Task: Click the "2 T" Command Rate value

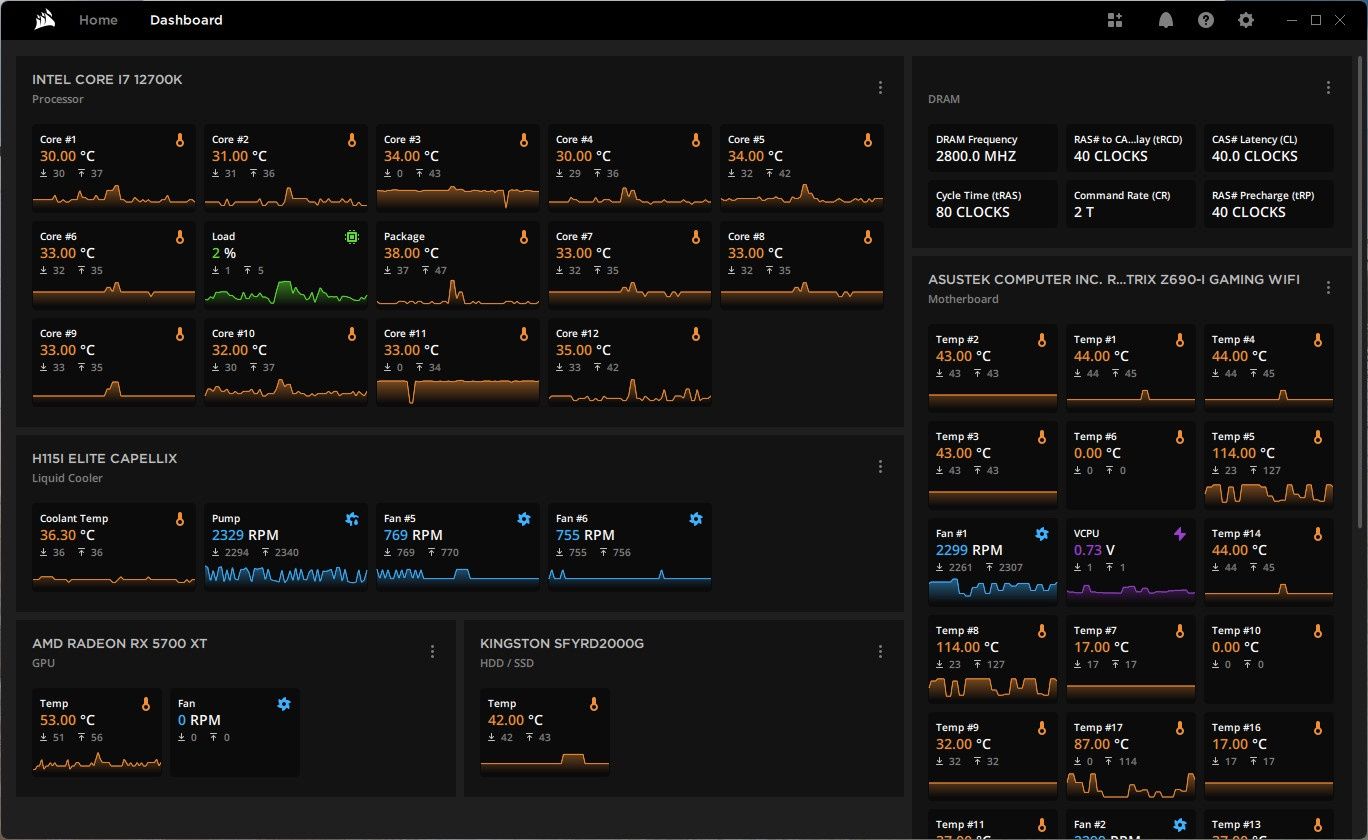Action: [x=1085, y=212]
